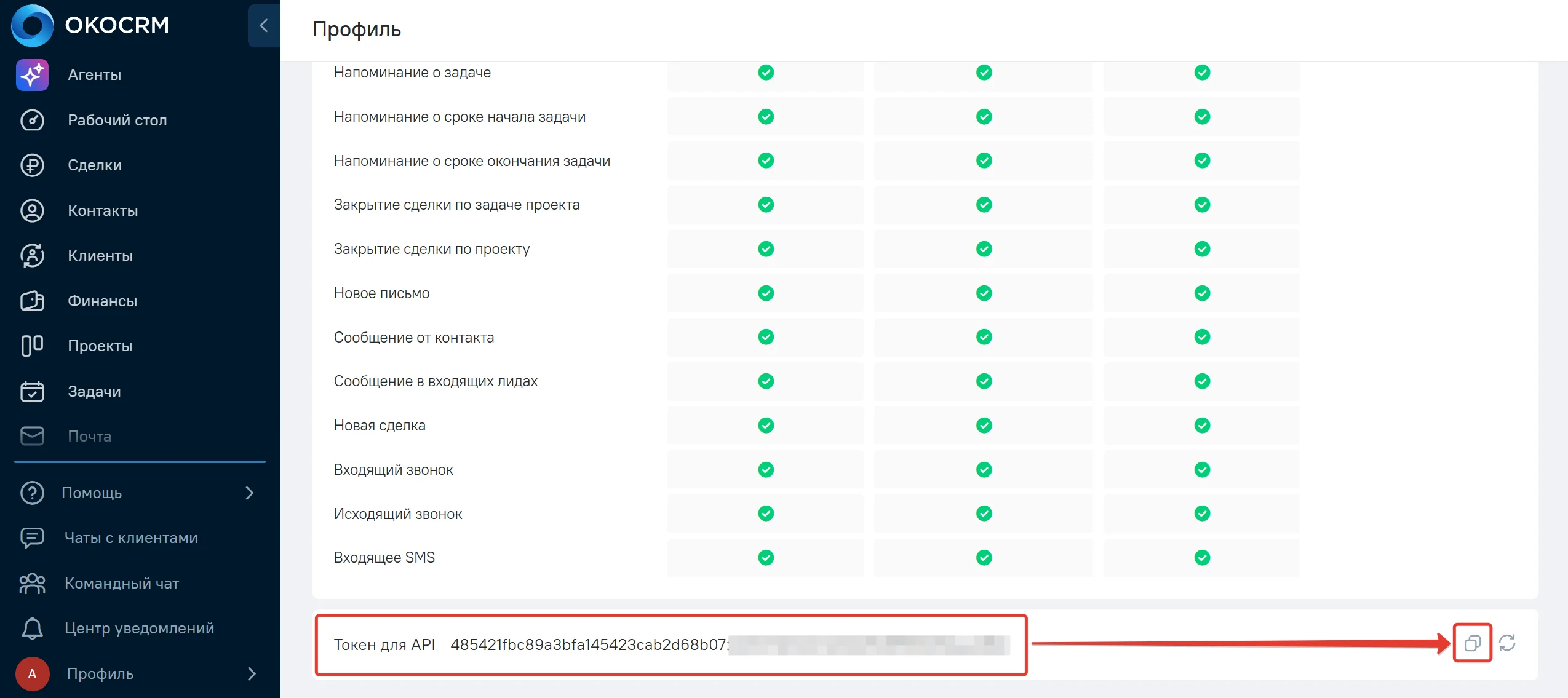Click the Проекты board icon
1568x698 pixels.
(32, 346)
